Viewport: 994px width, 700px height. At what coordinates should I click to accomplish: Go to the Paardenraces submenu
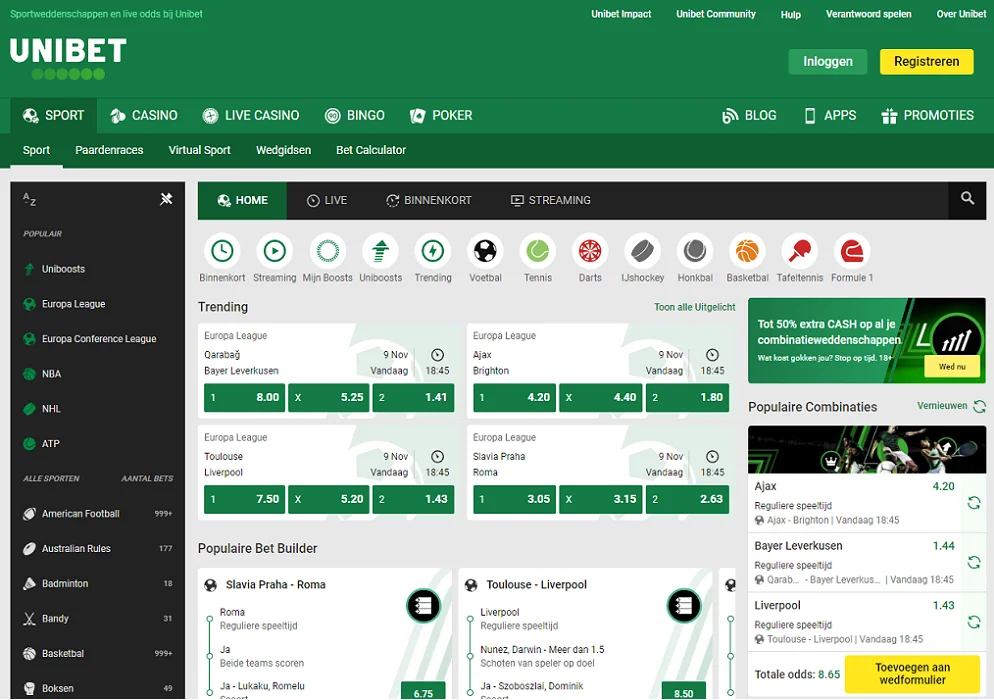tap(109, 150)
